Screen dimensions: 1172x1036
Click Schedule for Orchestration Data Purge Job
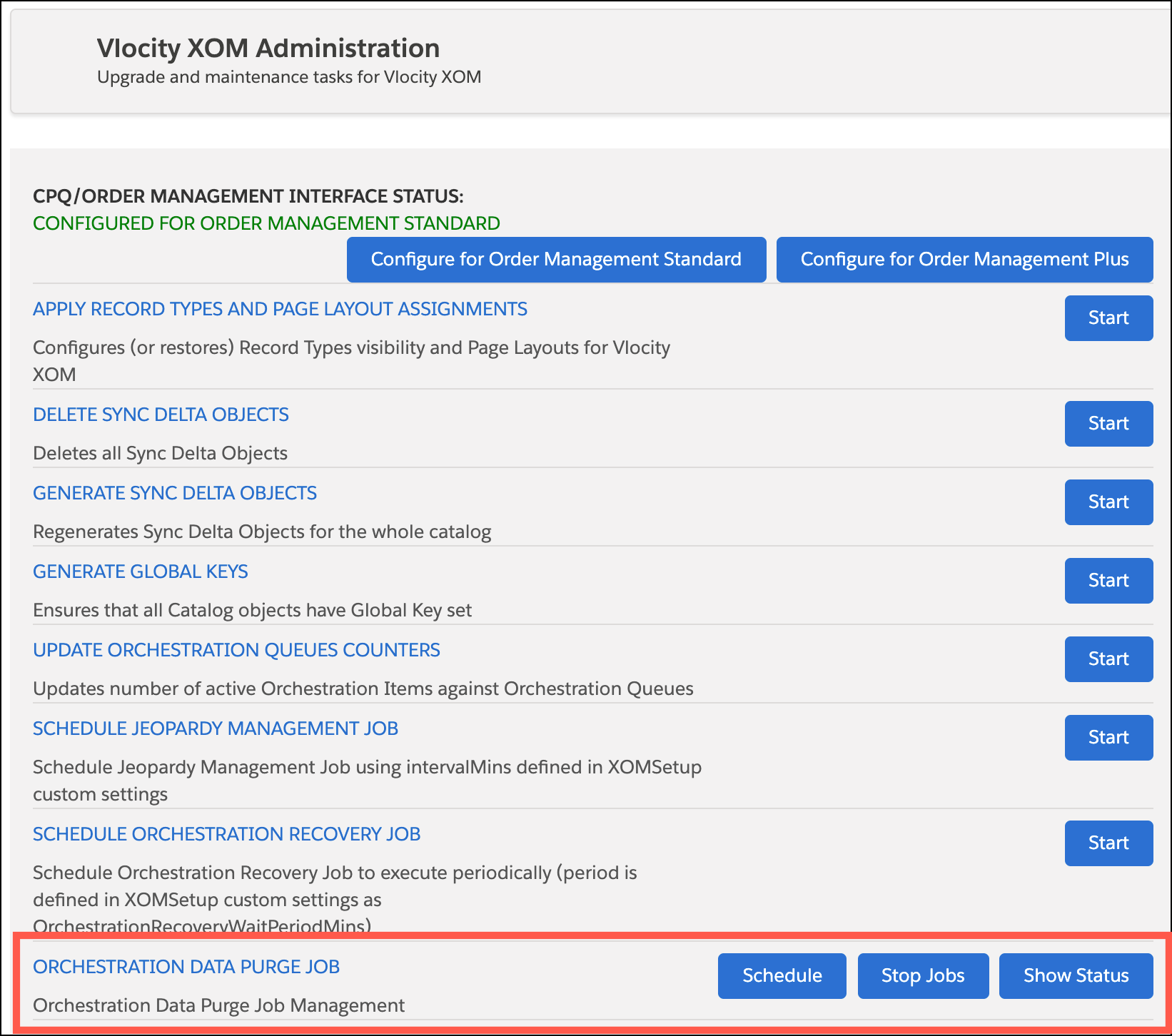(782, 976)
